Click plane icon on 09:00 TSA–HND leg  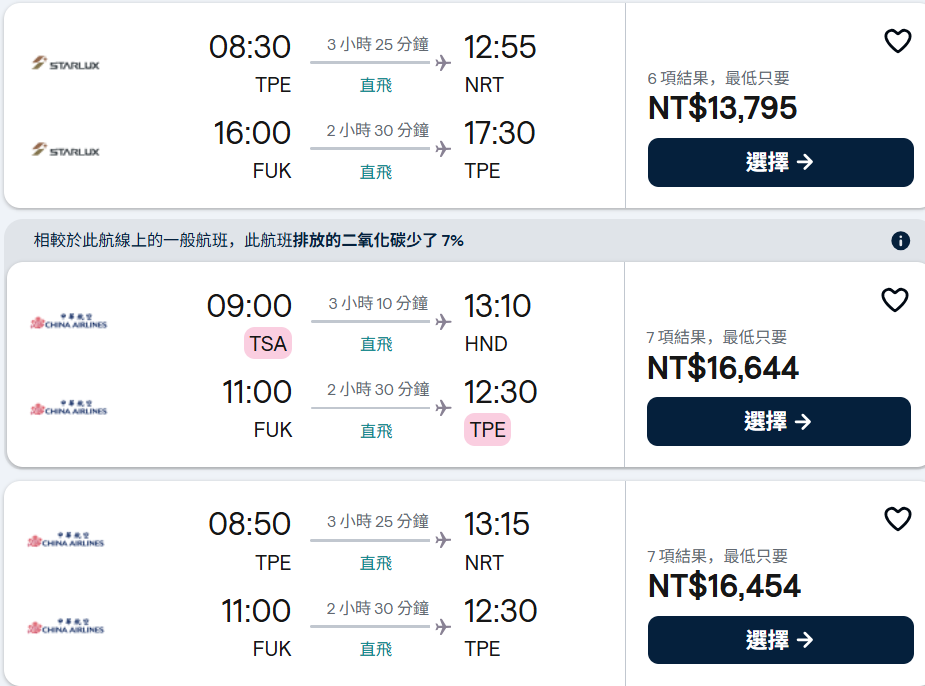click(x=443, y=322)
